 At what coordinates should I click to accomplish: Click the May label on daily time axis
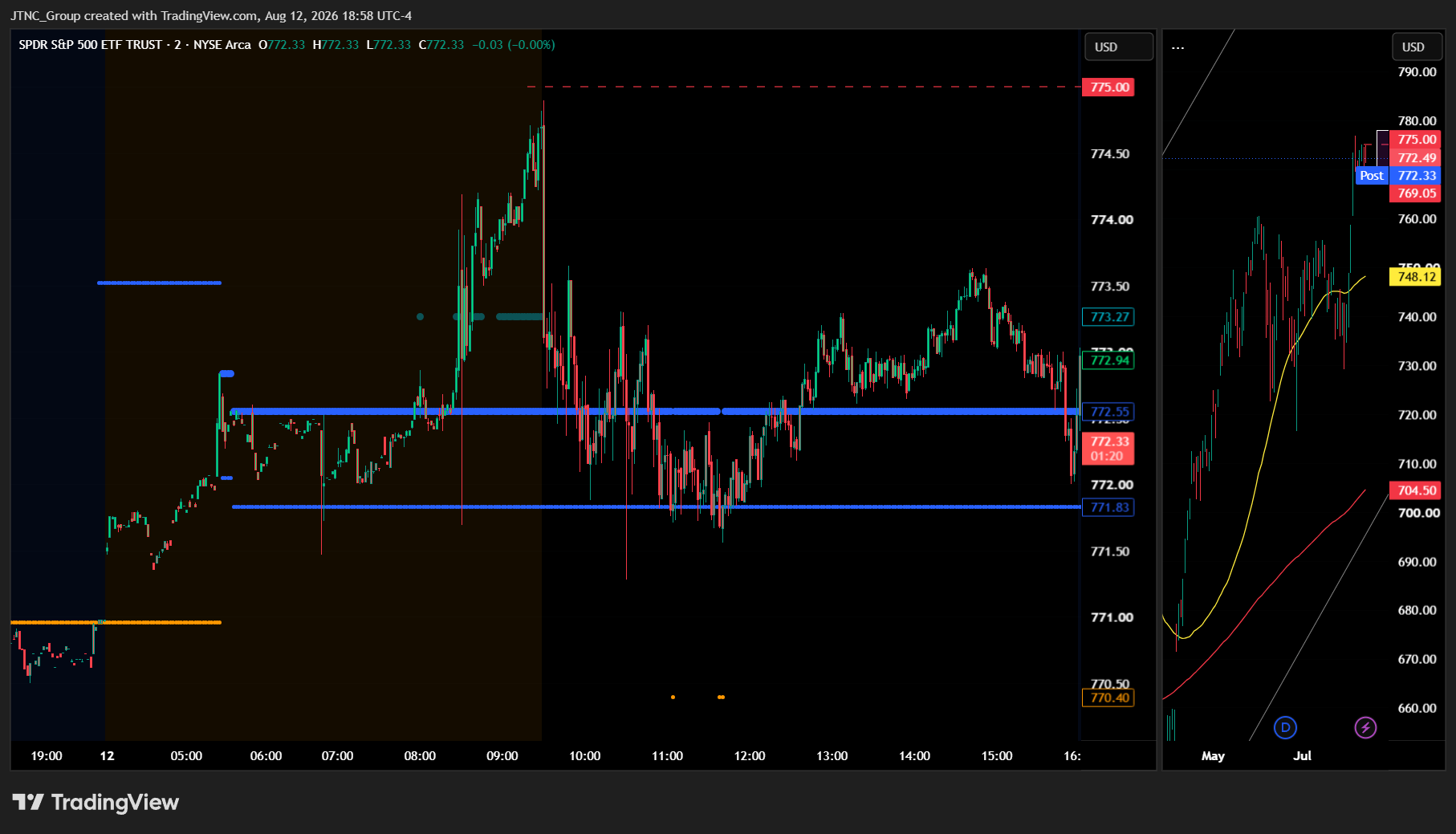[x=1213, y=756]
